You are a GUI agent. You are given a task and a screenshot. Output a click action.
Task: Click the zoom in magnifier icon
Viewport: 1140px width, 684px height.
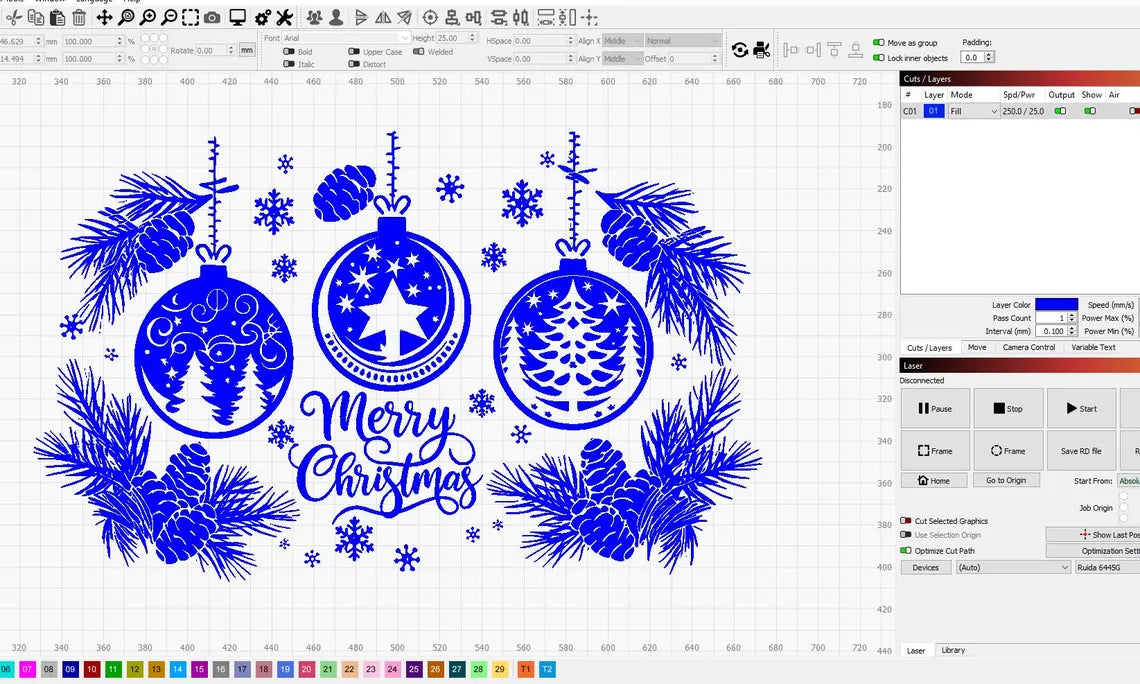147,17
